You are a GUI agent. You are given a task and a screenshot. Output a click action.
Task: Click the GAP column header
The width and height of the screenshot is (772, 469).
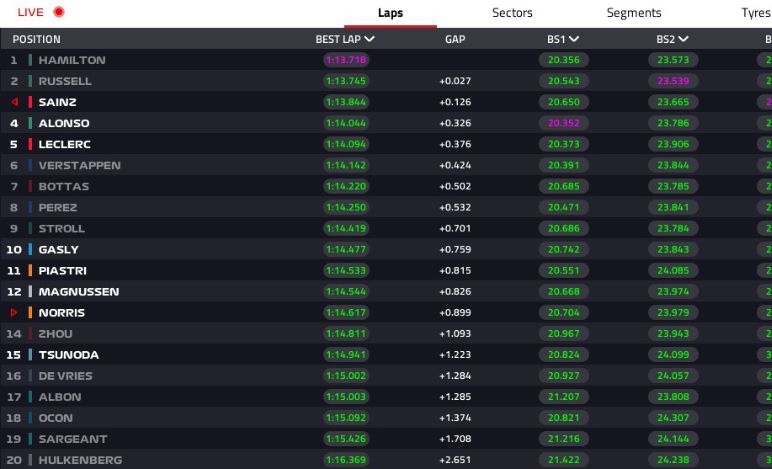[455, 39]
